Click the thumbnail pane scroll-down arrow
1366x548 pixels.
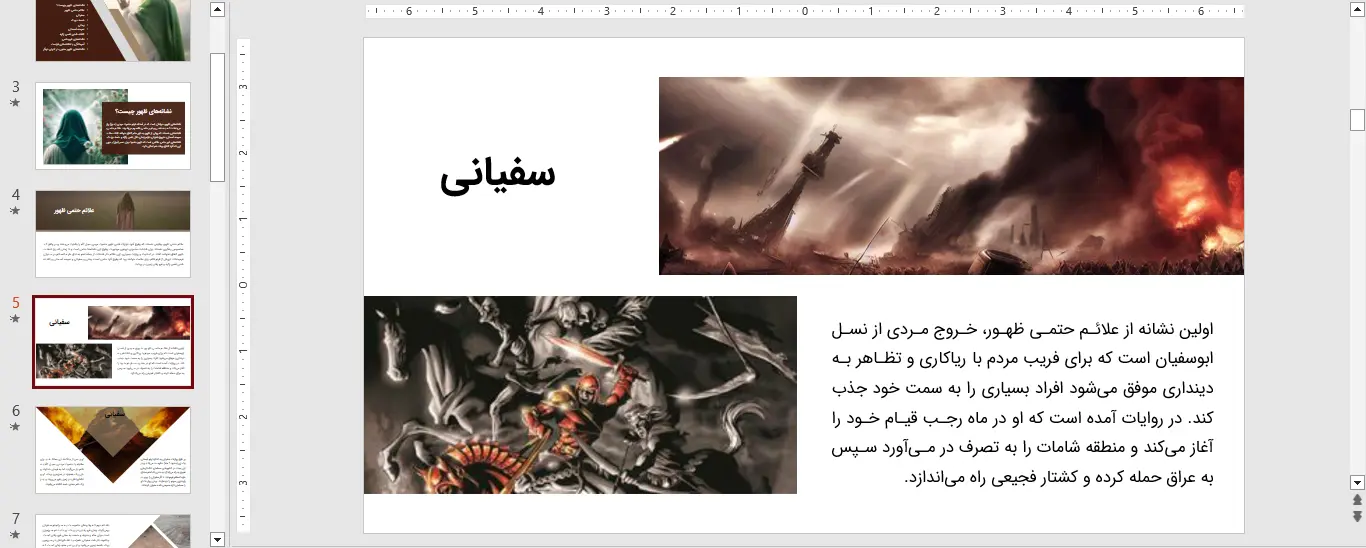218,539
